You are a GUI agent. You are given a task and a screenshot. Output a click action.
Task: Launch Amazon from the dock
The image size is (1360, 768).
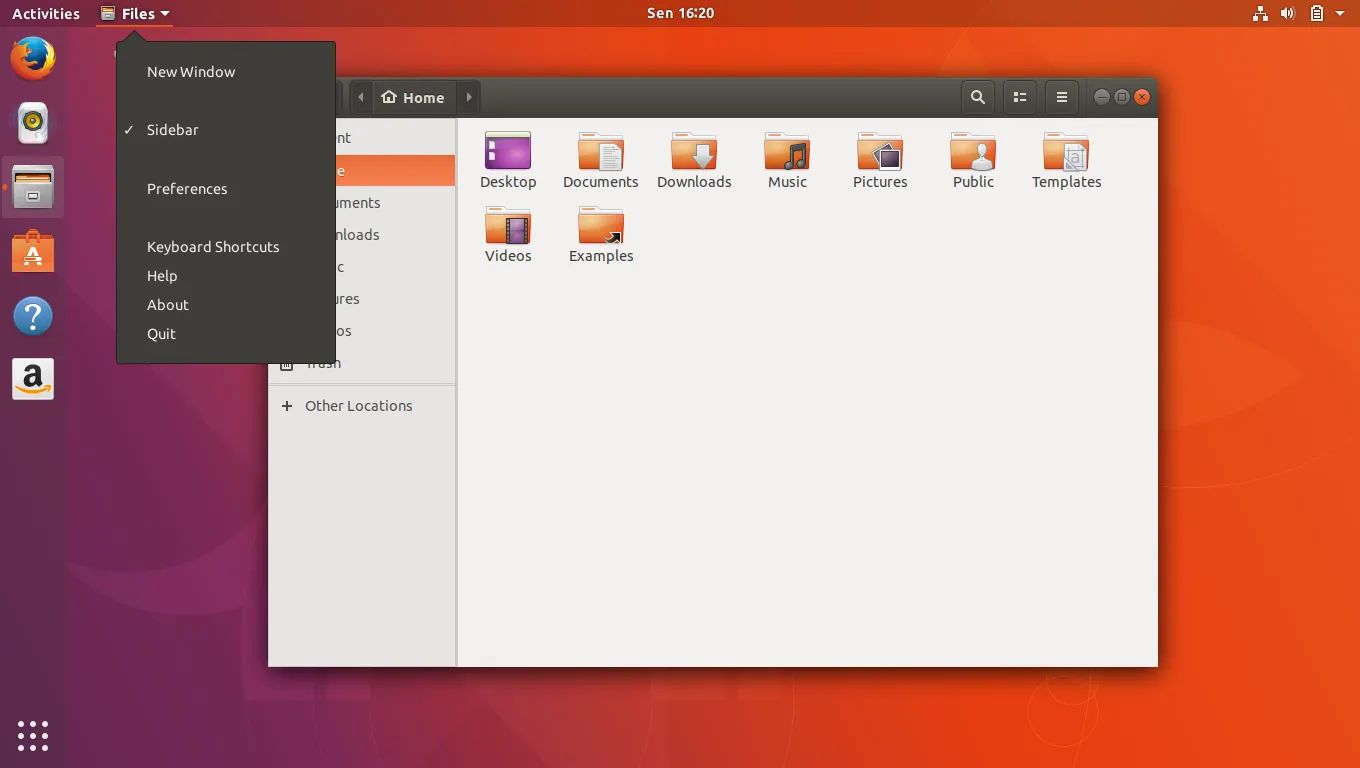33,380
